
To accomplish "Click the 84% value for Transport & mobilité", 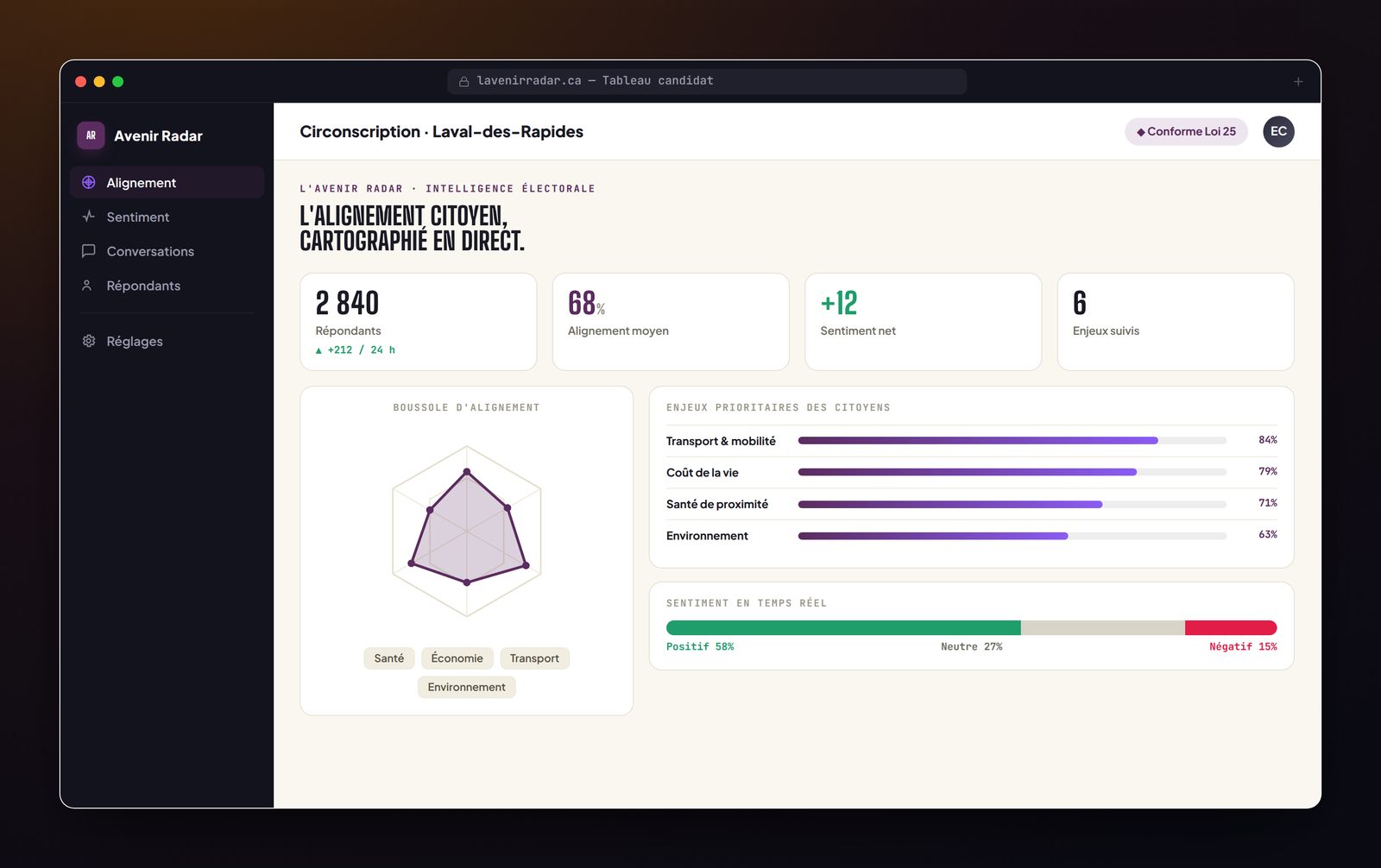I will (x=1268, y=440).
